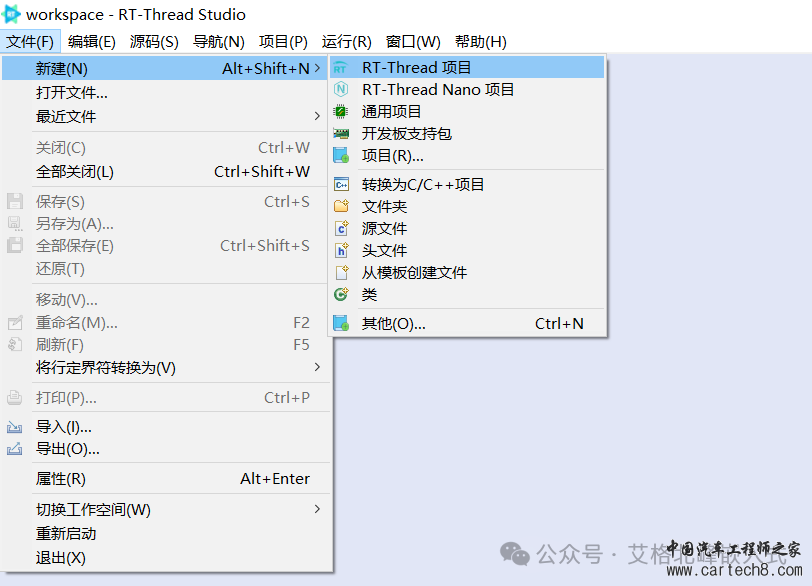Open the 导航(N) menu
Image resolution: width=812 pixels, height=586 pixels.
pyautogui.click(x=219, y=41)
